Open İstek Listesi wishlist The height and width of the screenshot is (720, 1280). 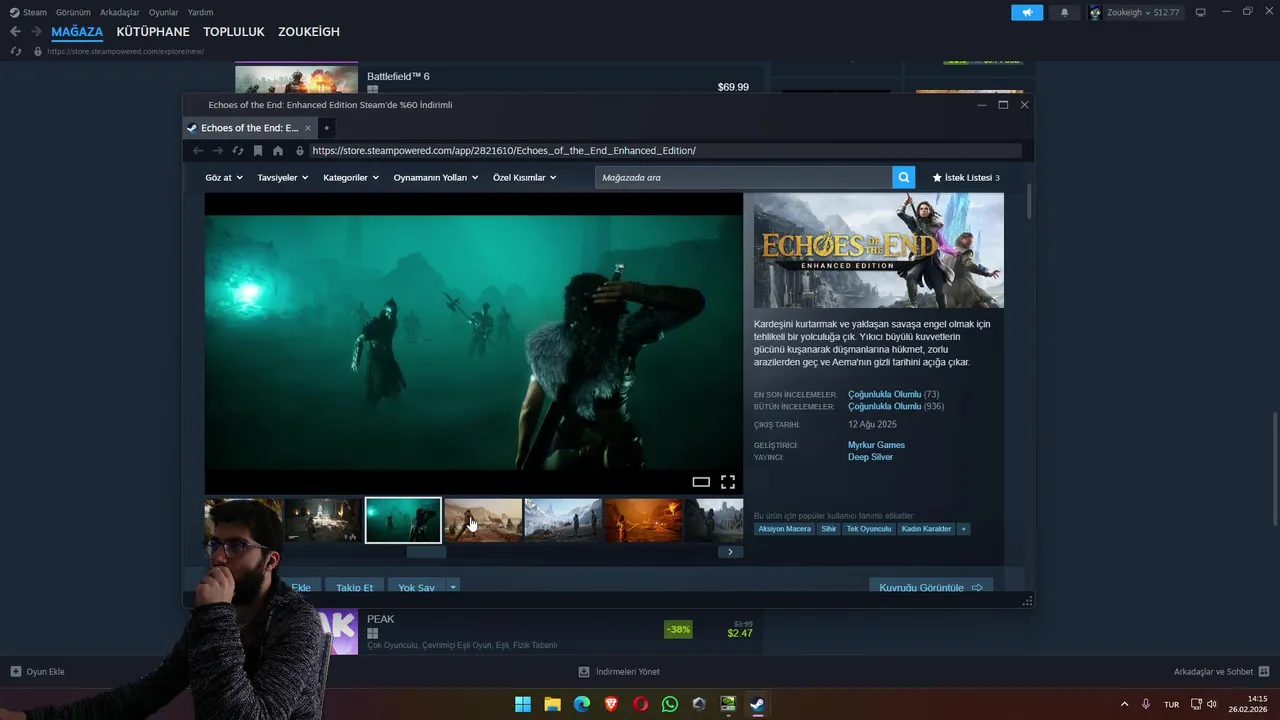point(966,178)
